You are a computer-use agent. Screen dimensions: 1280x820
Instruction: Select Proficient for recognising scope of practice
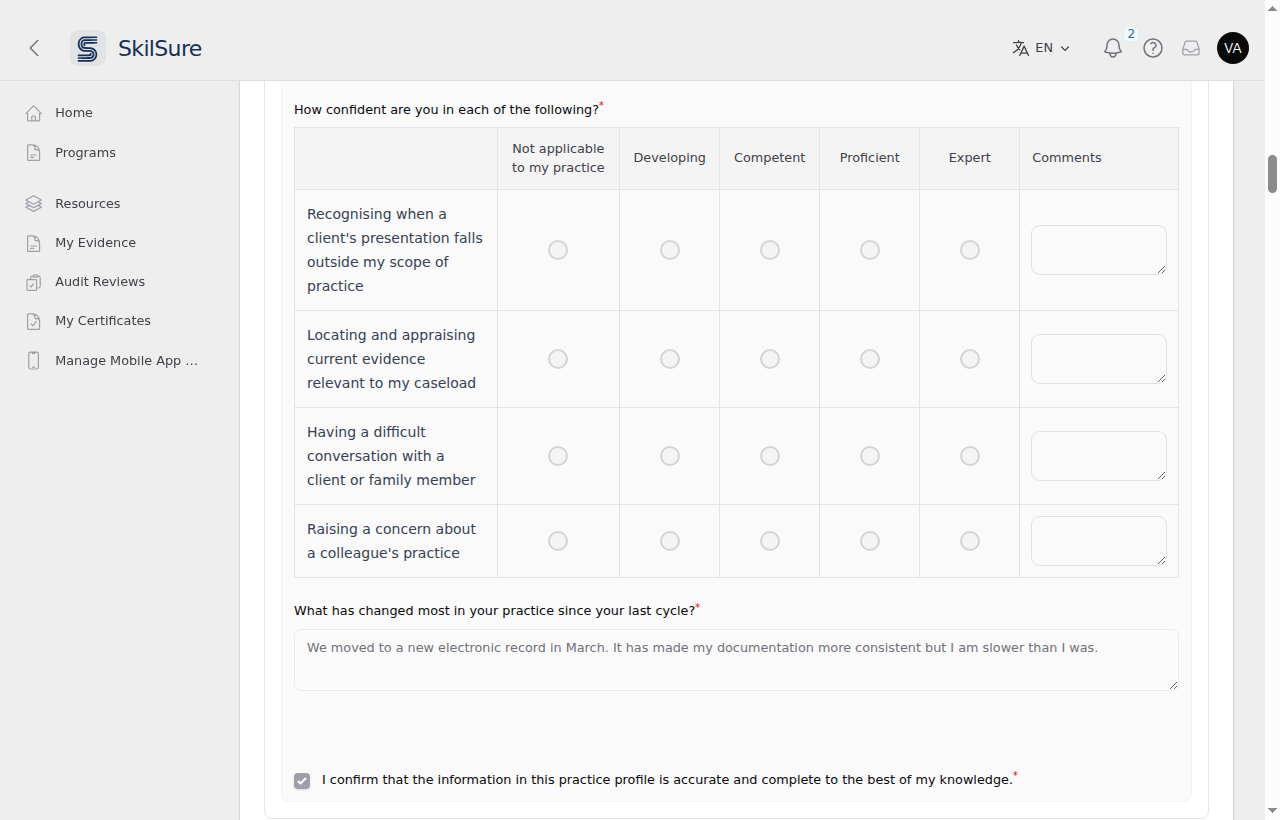tap(870, 250)
